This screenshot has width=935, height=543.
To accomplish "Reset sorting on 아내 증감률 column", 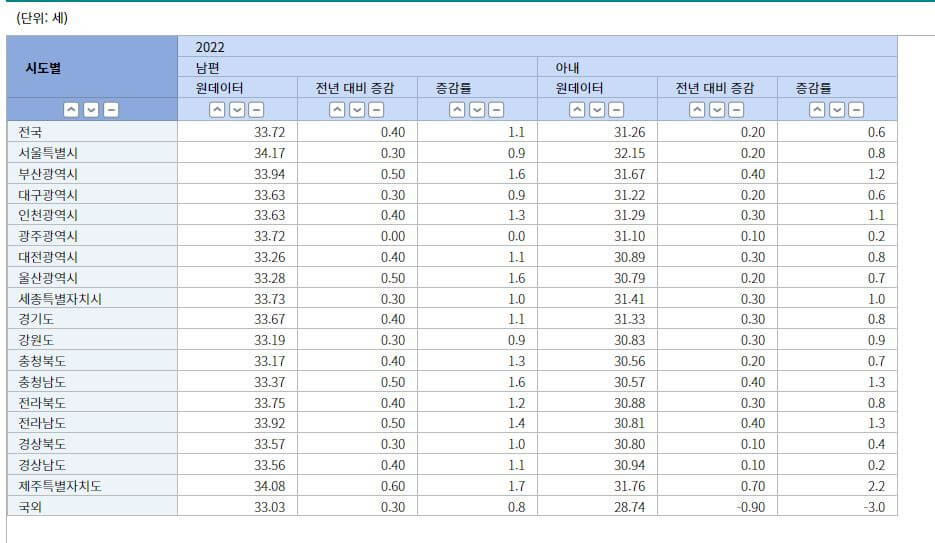I will click(856, 110).
